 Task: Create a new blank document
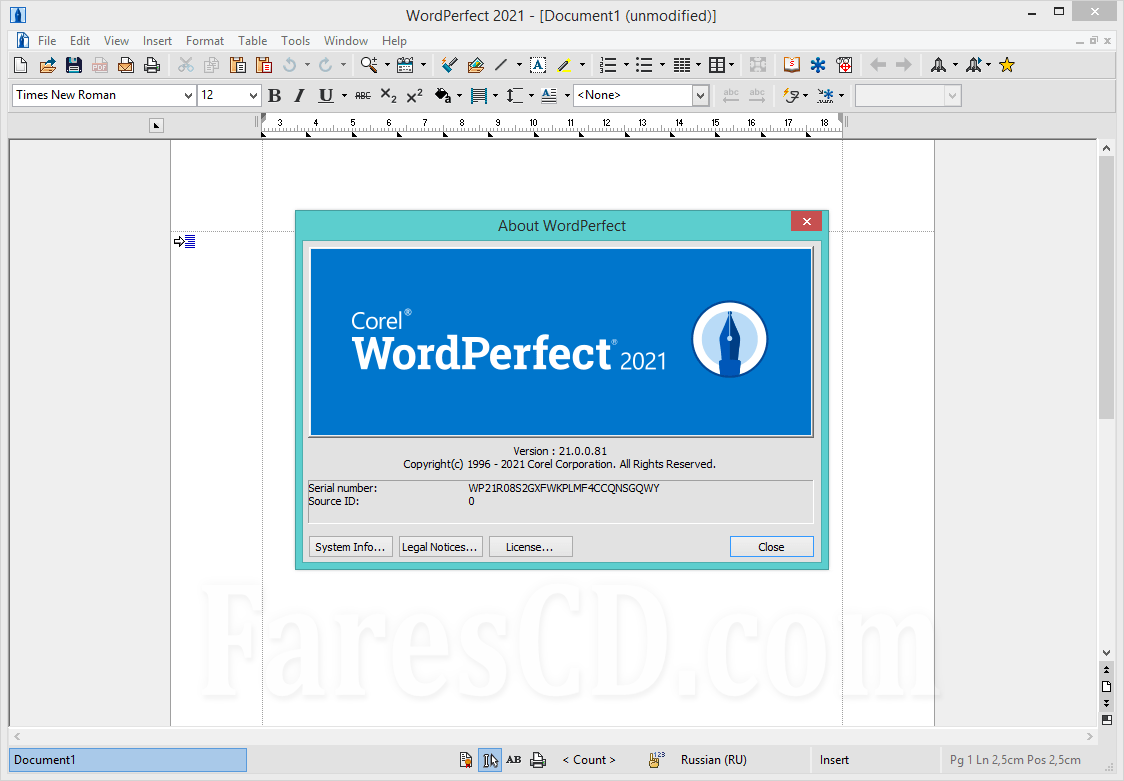tap(21, 65)
